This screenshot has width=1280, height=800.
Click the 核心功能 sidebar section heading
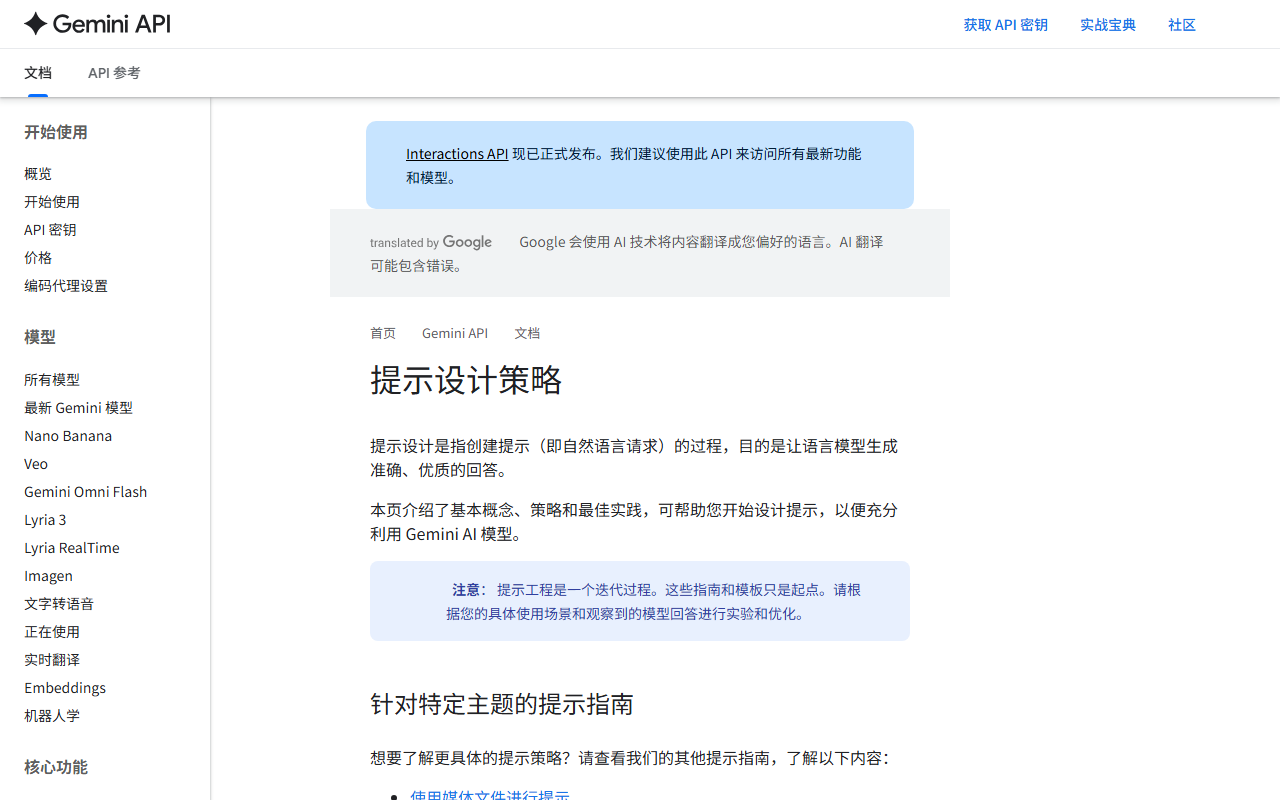click(x=56, y=767)
